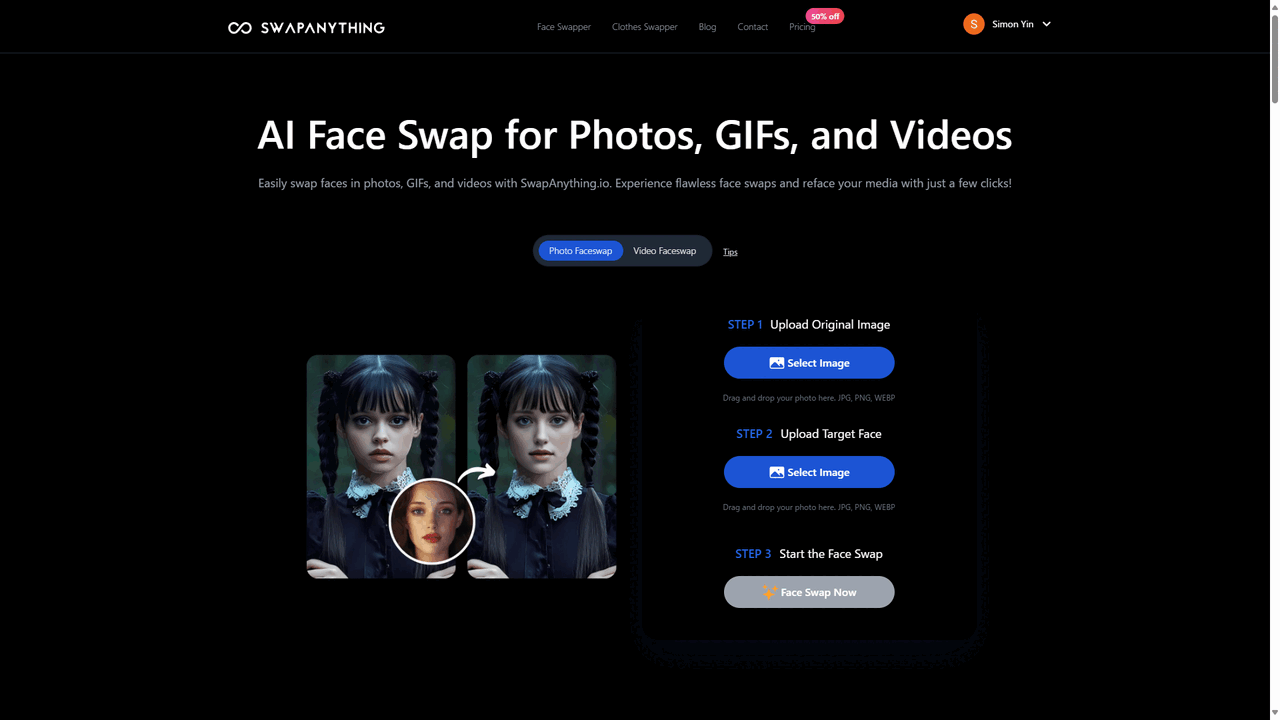Image resolution: width=1280 pixels, height=720 pixels.
Task: Click the Simon Yin username
Action: (1013, 24)
